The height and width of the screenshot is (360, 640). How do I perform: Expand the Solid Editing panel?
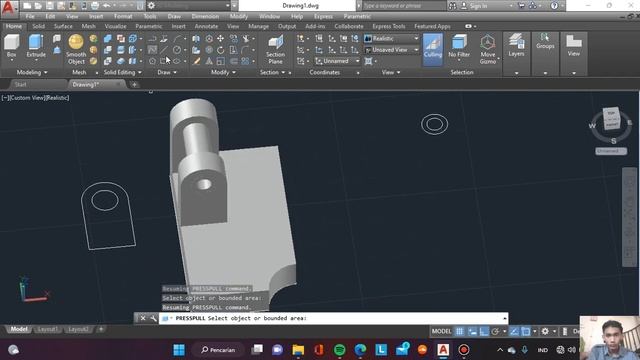pos(122,72)
